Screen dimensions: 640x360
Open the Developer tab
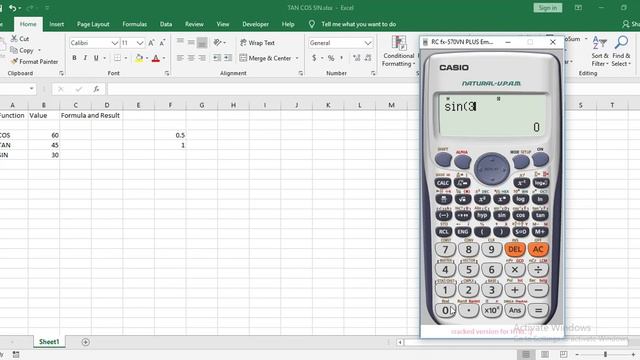point(256,24)
